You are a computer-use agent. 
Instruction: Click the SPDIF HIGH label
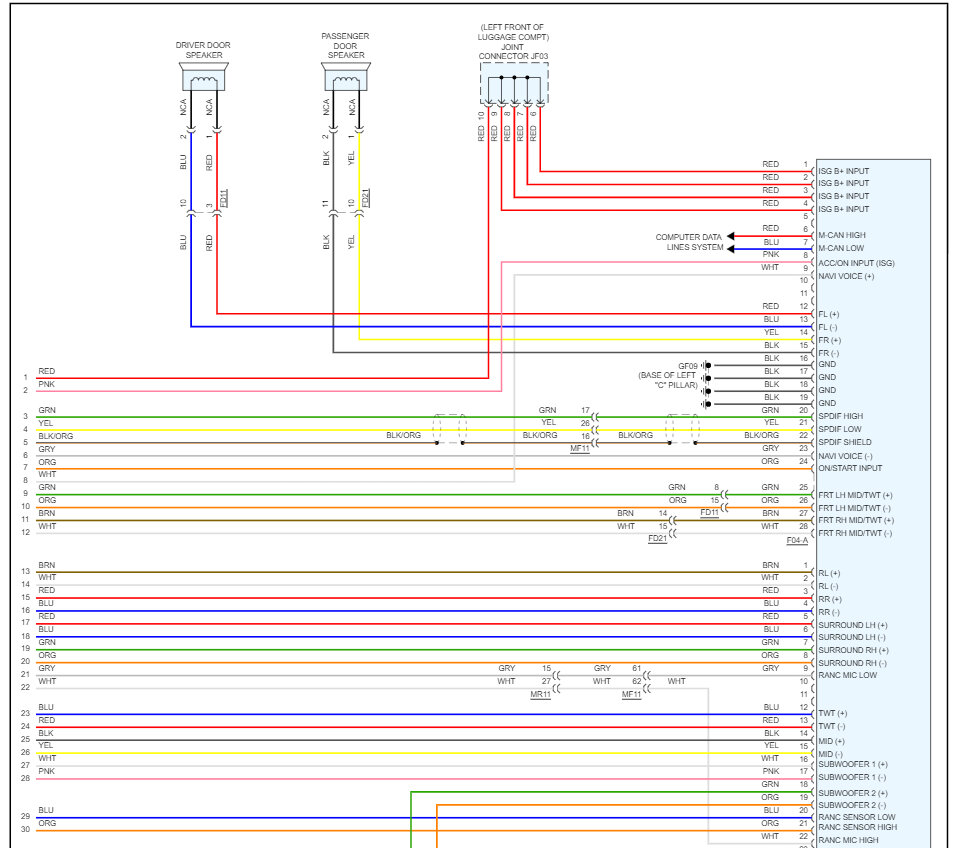pyautogui.click(x=841, y=416)
